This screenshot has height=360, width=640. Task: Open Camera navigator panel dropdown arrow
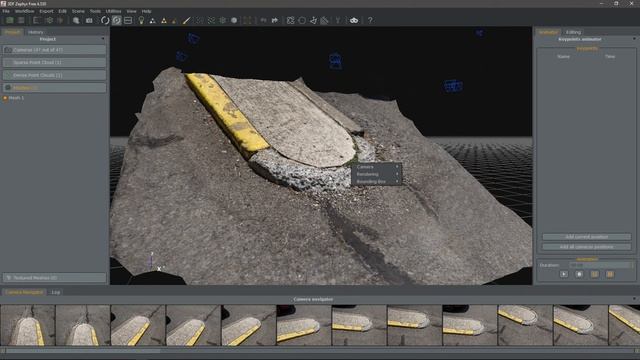[x=634, y=299]
